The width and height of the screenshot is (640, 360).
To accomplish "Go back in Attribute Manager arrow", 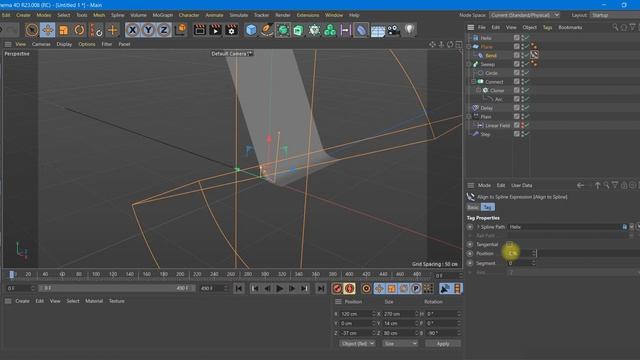I will (x=580, y=186).
